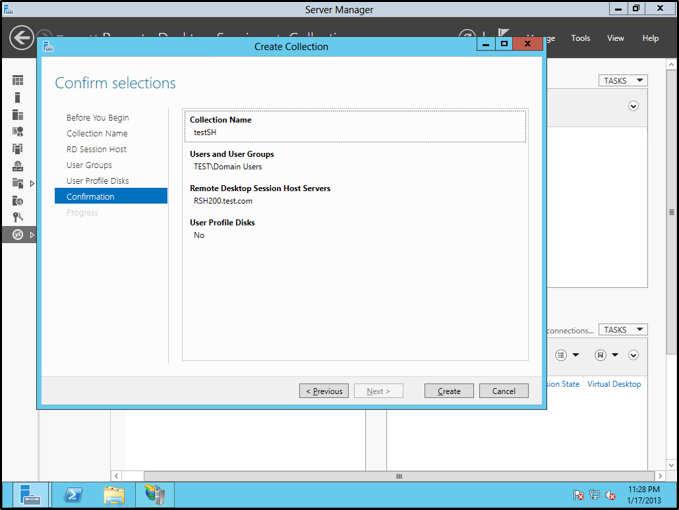Image resolution: width=679 pixels, height=510 pixels.
Task: Open the lower TASKS dropdown near connections
Action: pyautogui.click(x=623, y=330)
